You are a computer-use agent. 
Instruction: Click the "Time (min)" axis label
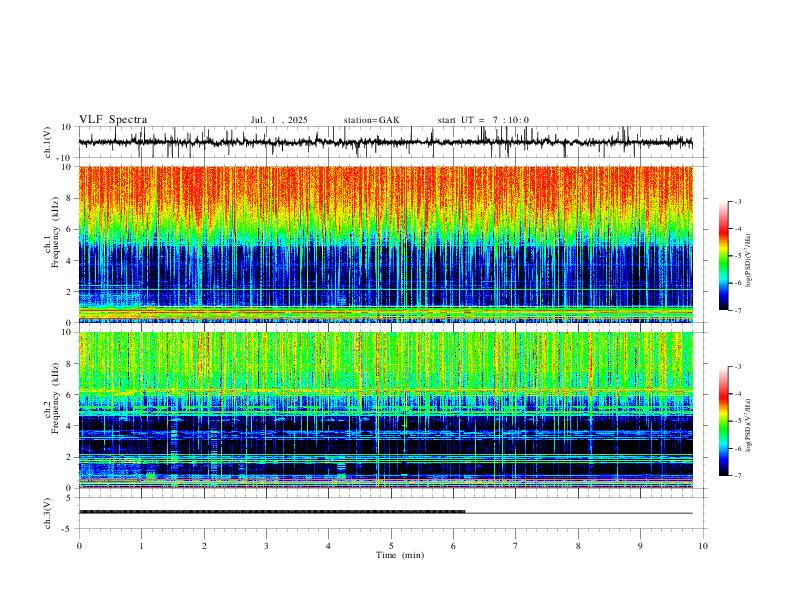tap(400, 555)
